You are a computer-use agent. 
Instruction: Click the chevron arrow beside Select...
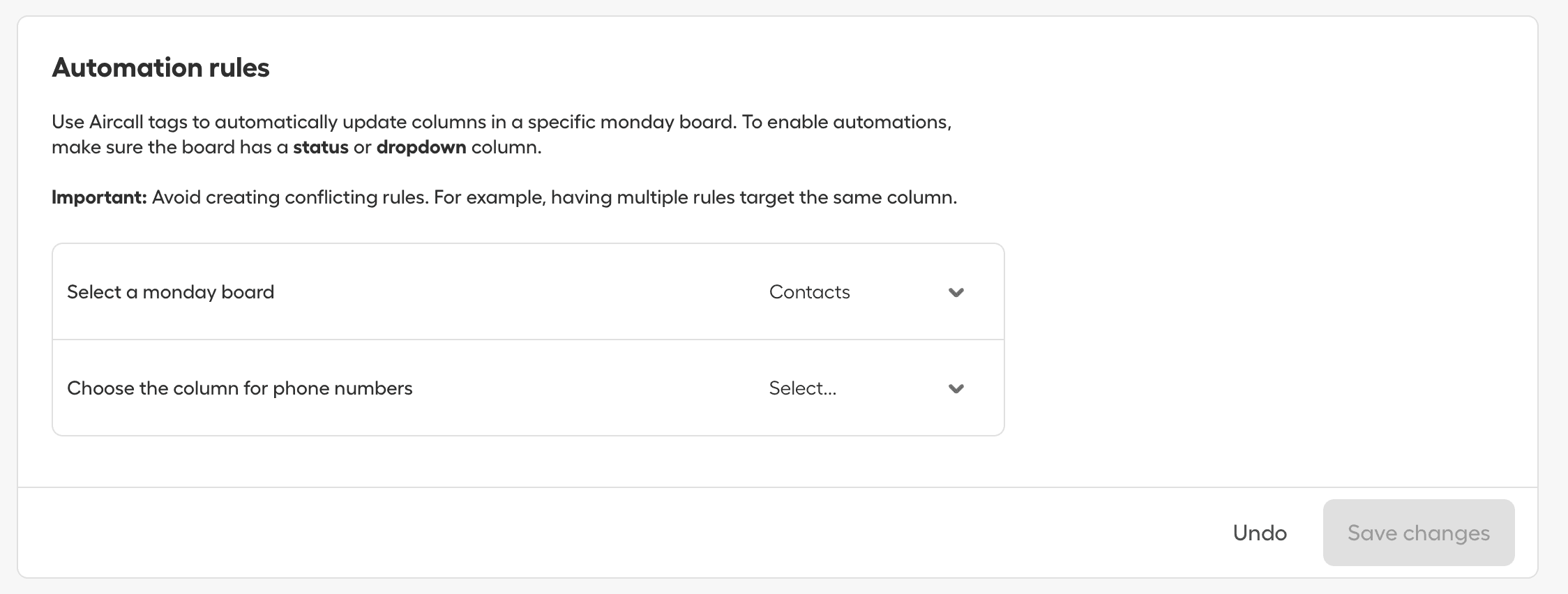956,388
